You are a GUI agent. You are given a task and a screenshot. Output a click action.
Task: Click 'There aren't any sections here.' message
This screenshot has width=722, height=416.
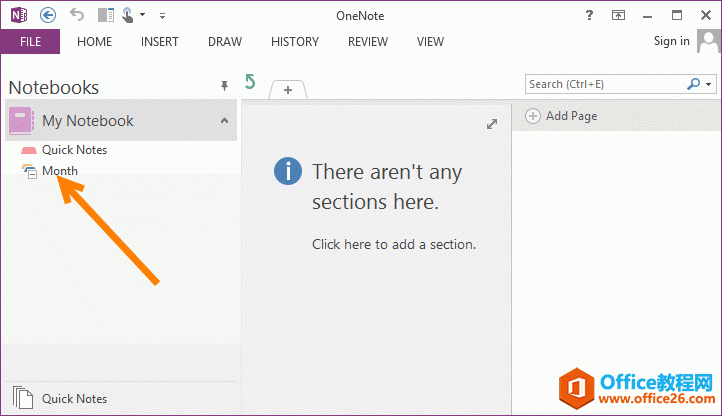pyautogui.click(x=387, y=187)
